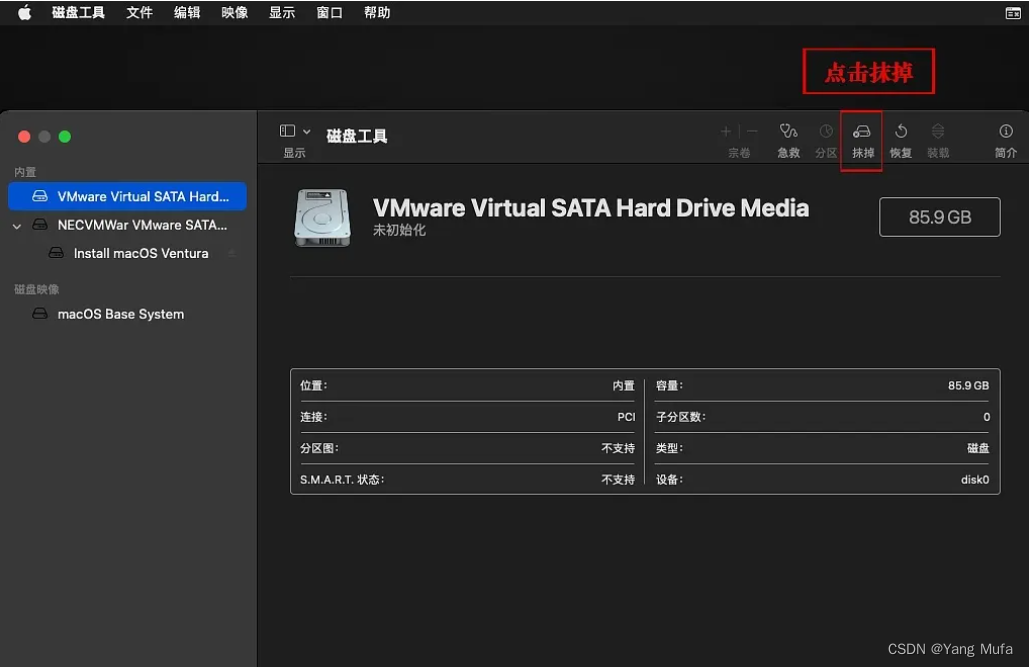Click the 磁盘工具 window title
This screenshot has width=1029, height=667.
tap(356, 136)
